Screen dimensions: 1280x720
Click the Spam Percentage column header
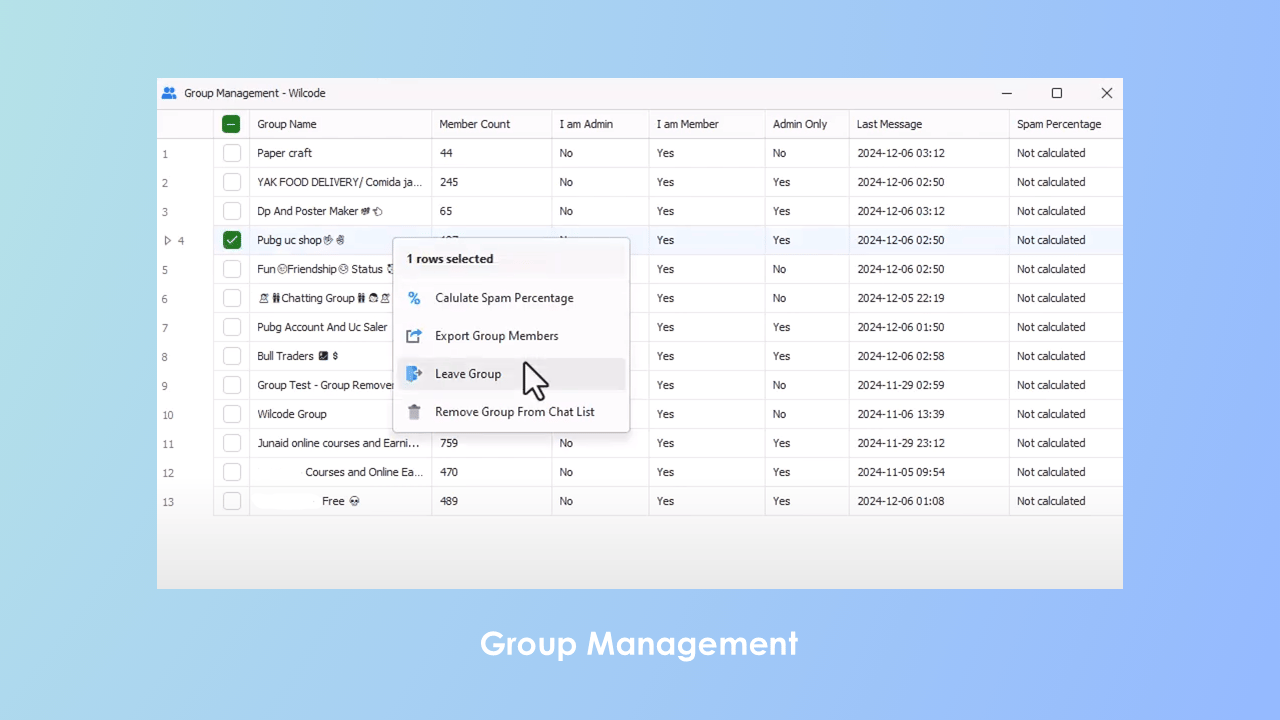1059,123
